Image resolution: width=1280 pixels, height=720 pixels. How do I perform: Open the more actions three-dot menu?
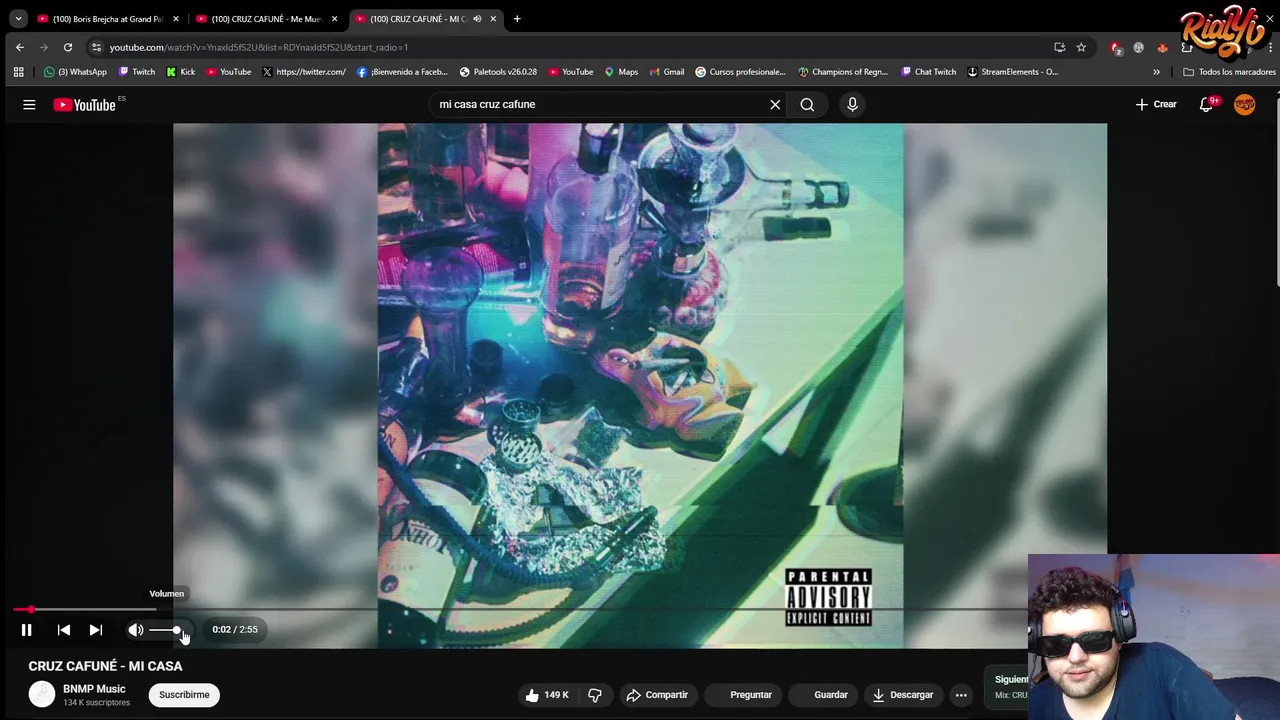(x=961, y=695)
